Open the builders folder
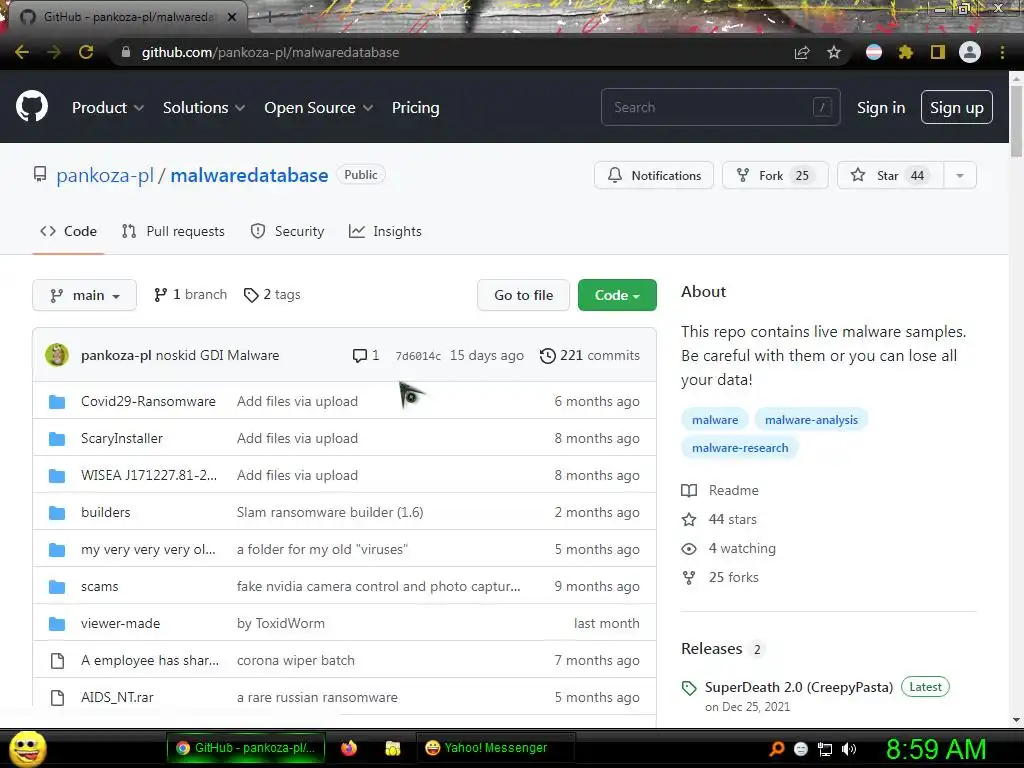Viewport: 1024px width, 768px height. click(105, 513)
